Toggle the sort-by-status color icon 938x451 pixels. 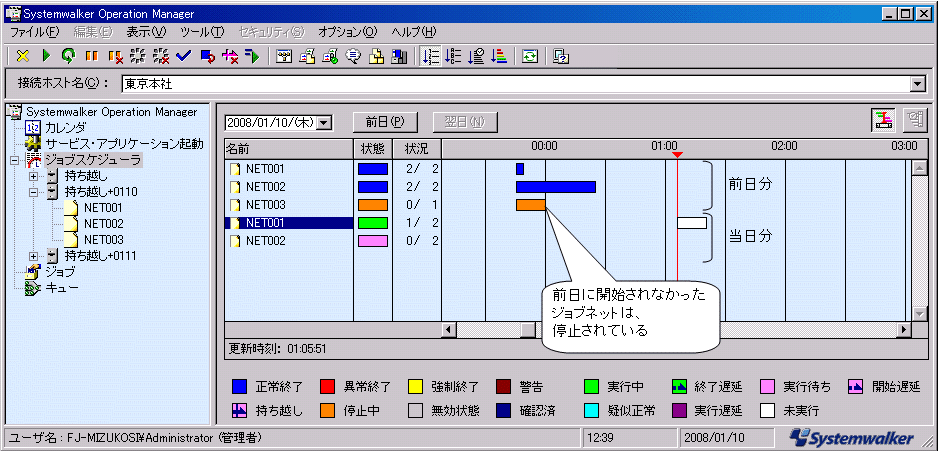[499, 56]
